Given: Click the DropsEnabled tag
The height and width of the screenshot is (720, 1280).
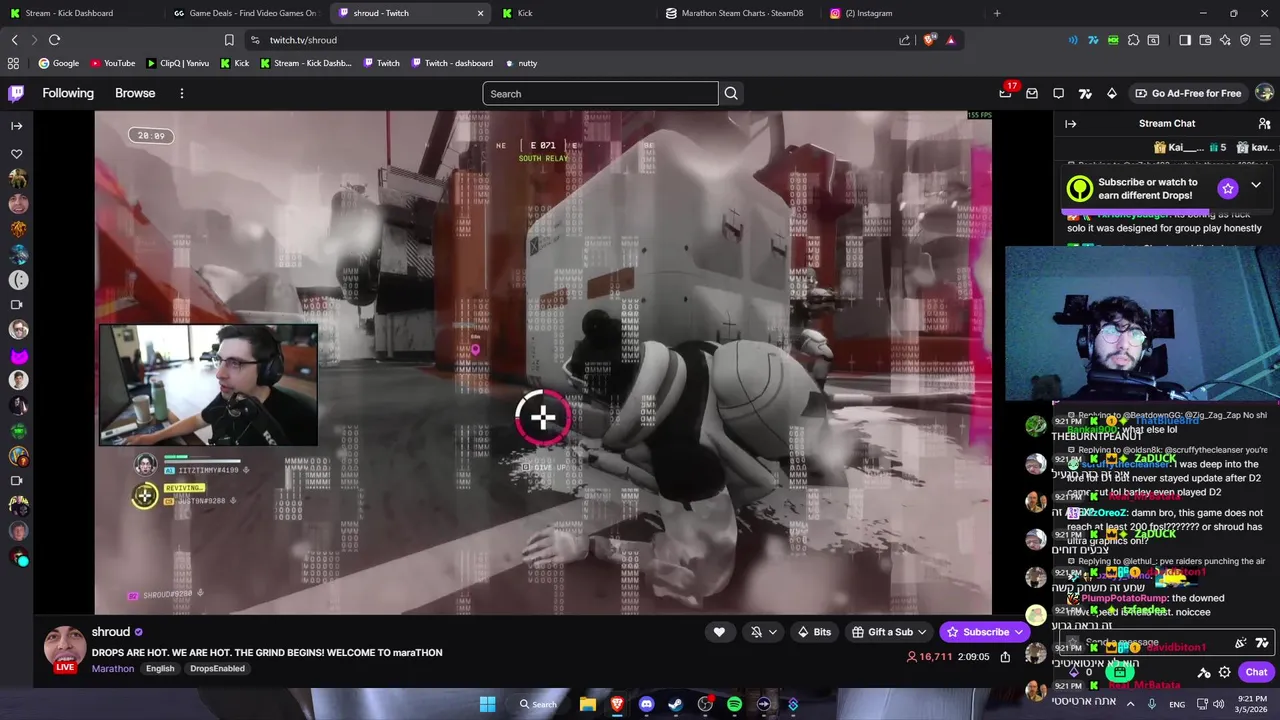Looking at the screenshot, I should [x=217, y=668].
